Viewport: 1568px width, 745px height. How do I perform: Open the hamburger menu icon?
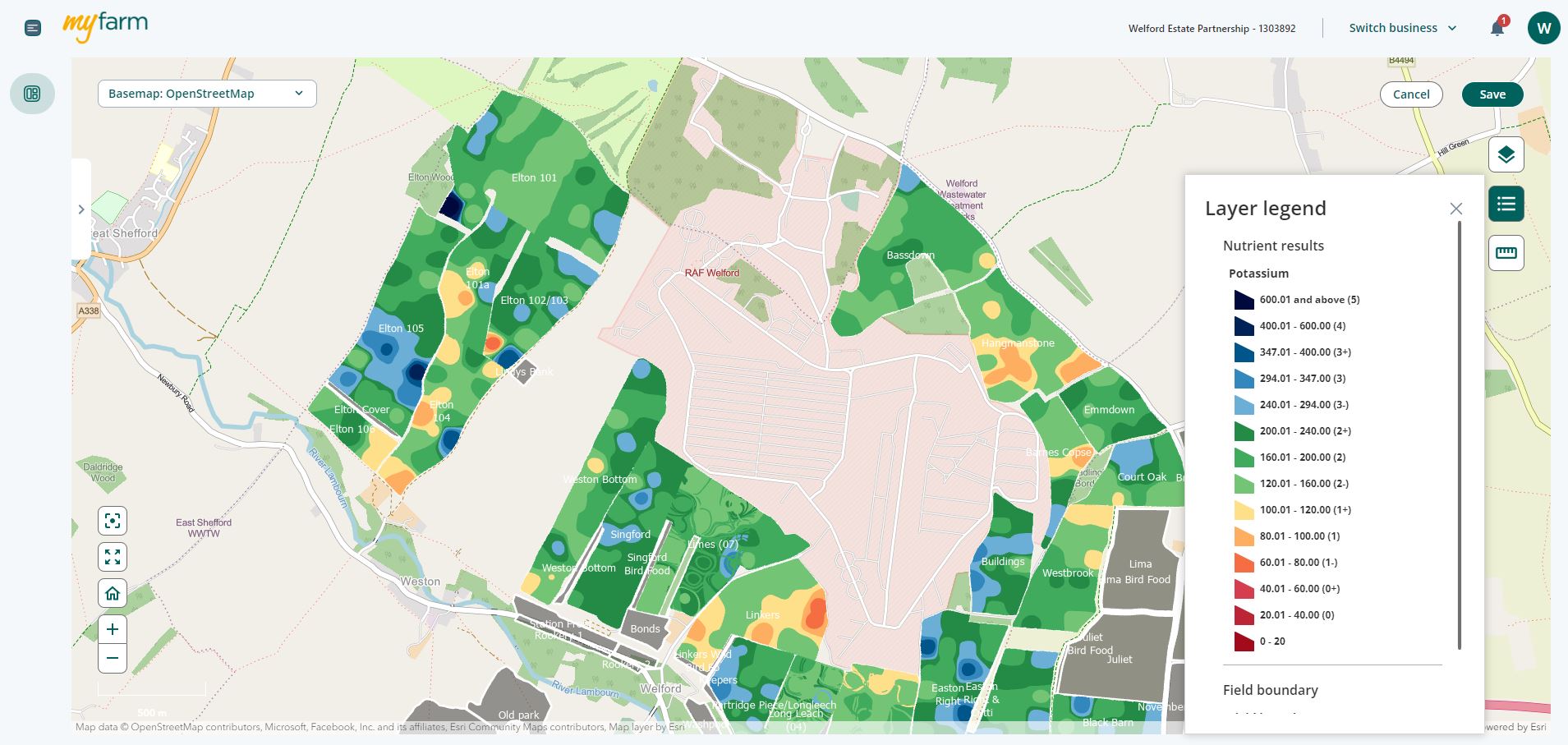coord(33,29)
